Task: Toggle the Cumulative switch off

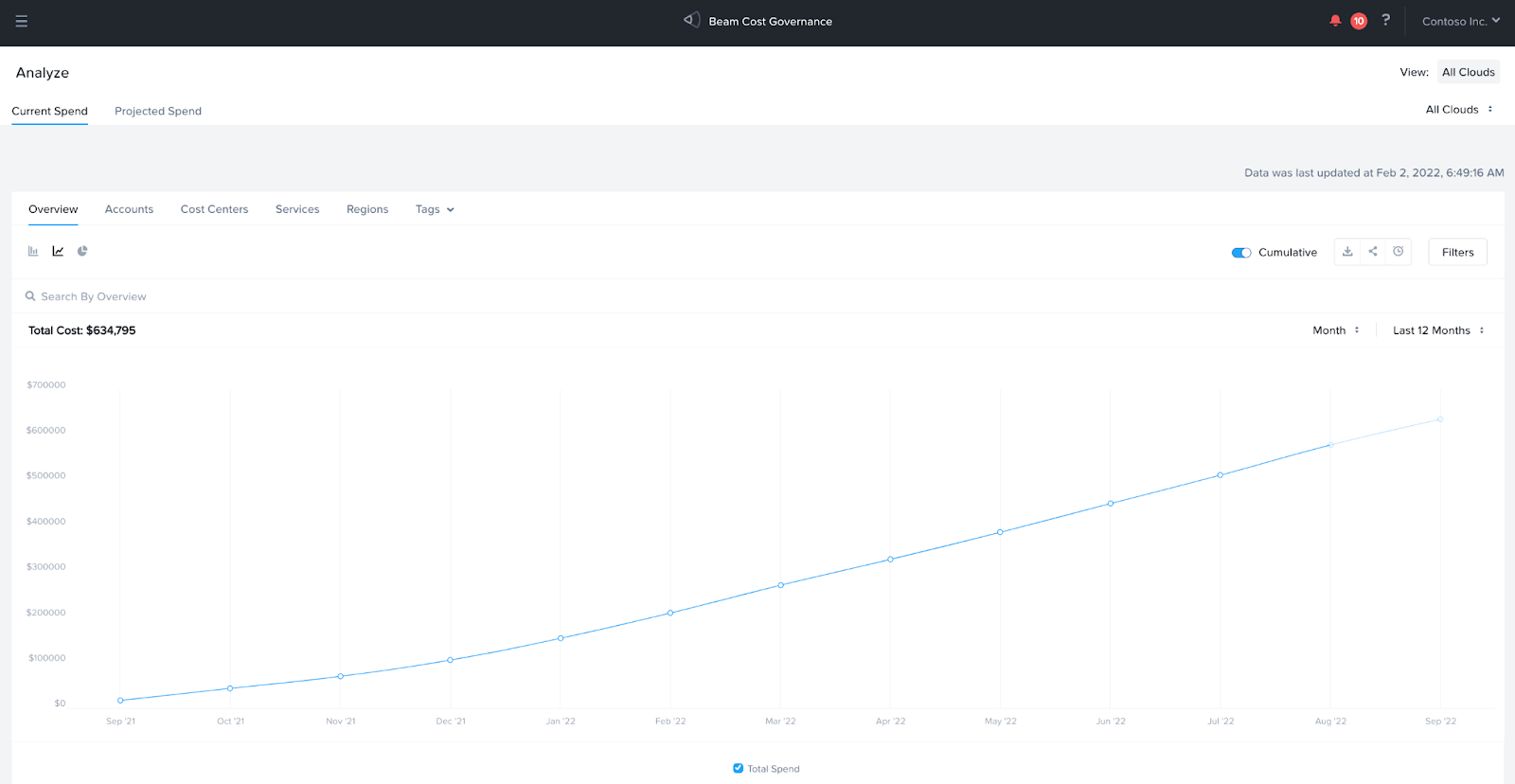Action: pyautogui.click(x=1241, y=253)
